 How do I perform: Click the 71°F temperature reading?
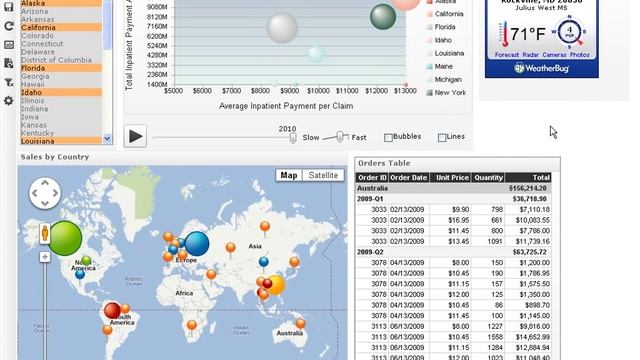tap(528, 34)
